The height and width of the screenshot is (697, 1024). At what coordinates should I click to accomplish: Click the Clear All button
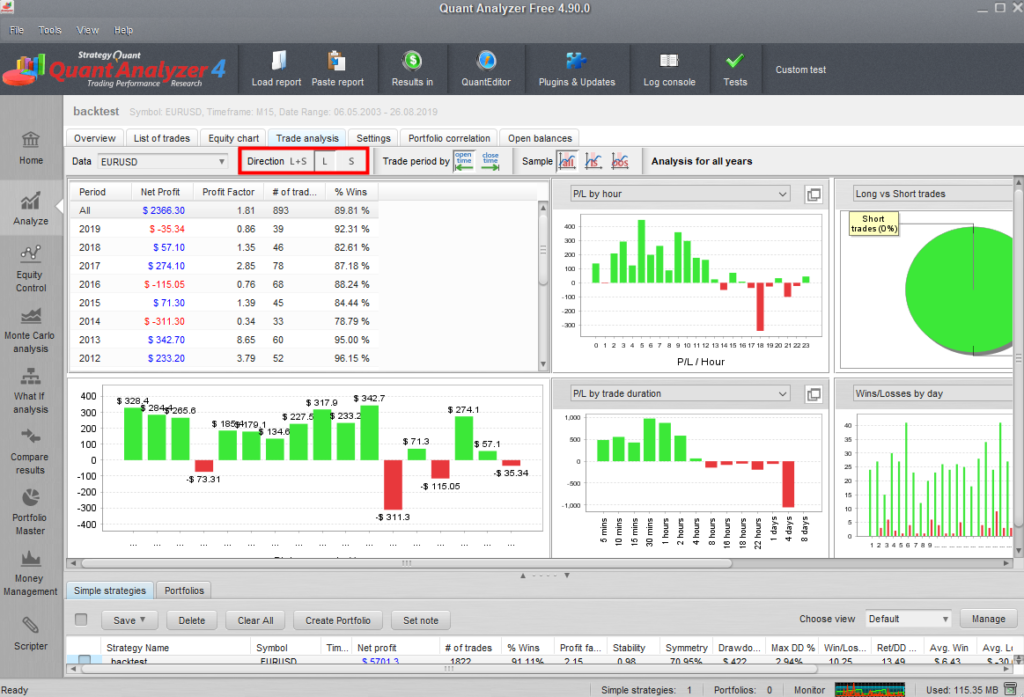(x=255, y=620)
